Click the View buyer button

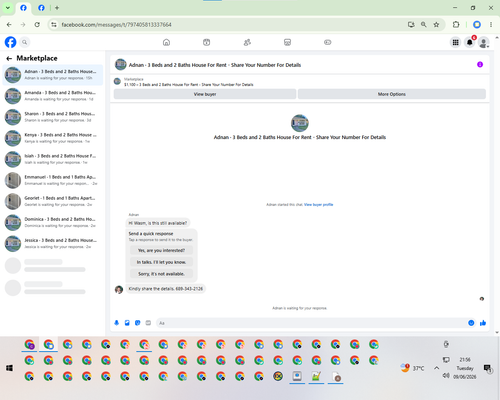pos(205,94)
